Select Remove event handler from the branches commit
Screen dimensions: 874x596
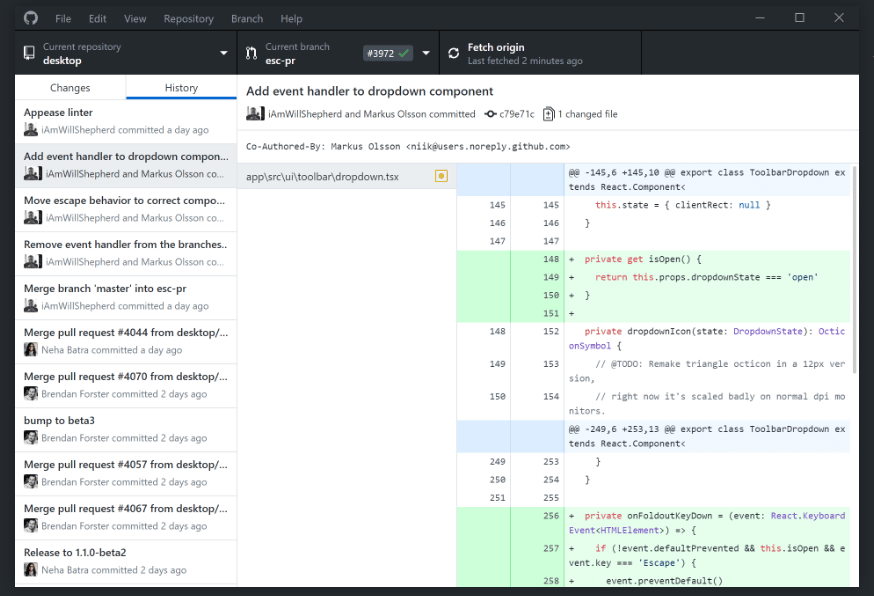click(126, 254)
